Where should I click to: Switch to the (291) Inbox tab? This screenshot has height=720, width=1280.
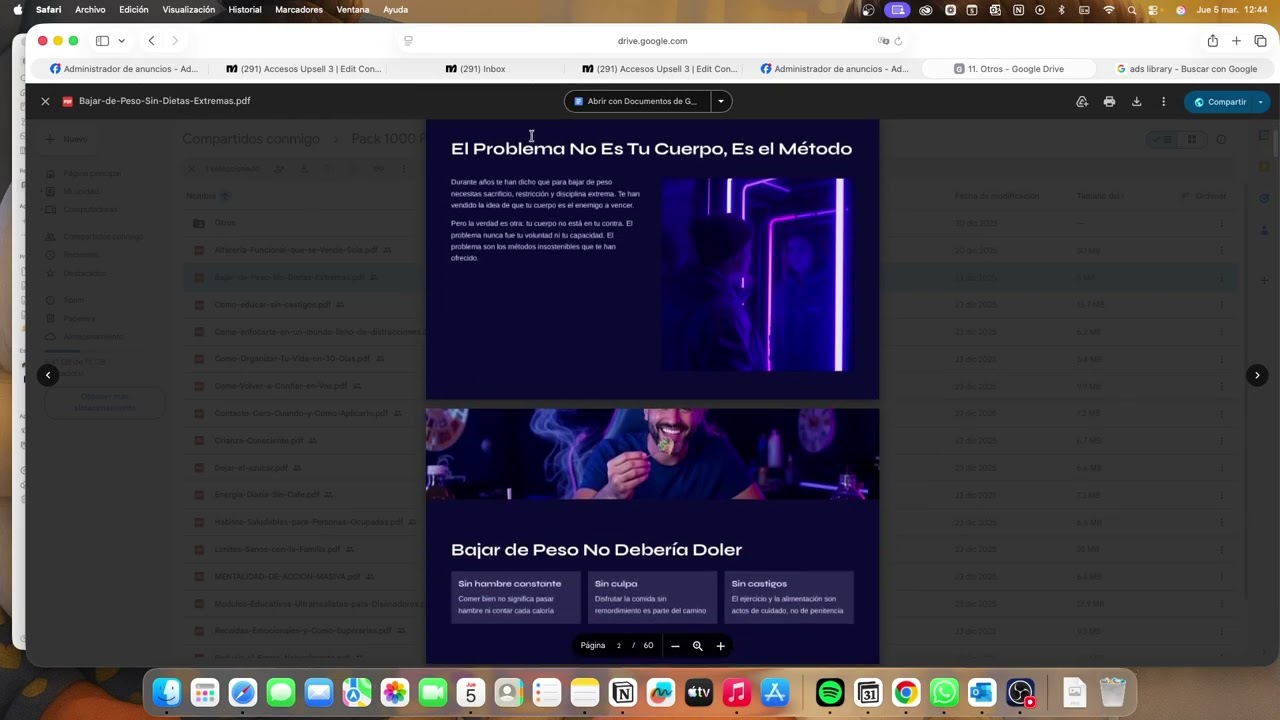pyautogui.click(x=475, y=69)
